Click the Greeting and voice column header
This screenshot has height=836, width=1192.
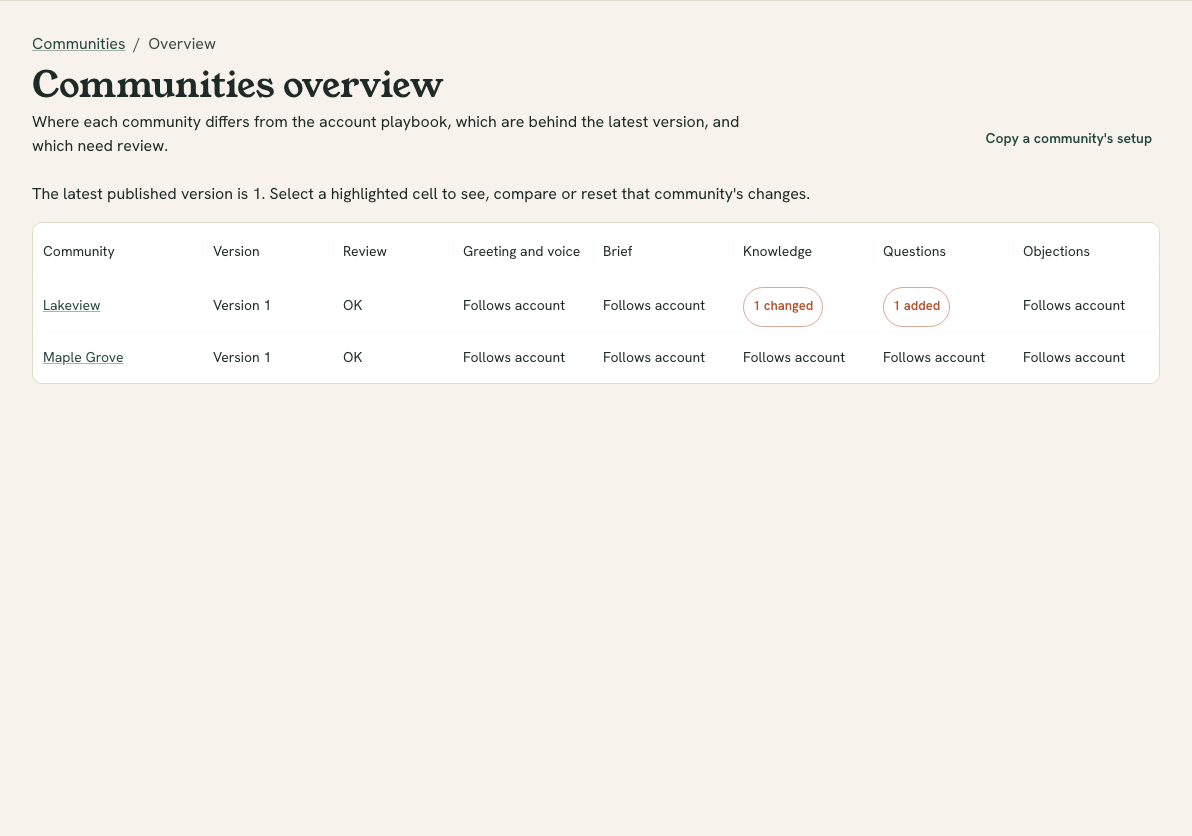[522, 252]
